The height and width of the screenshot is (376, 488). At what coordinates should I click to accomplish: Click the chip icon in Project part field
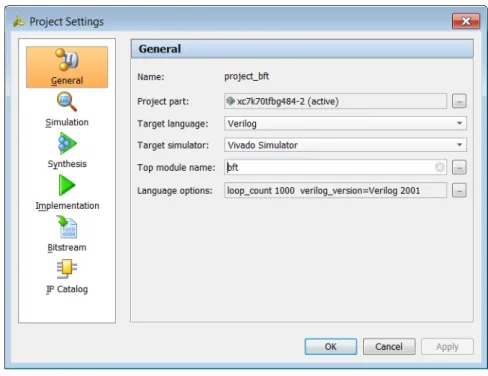click(230, 101)
